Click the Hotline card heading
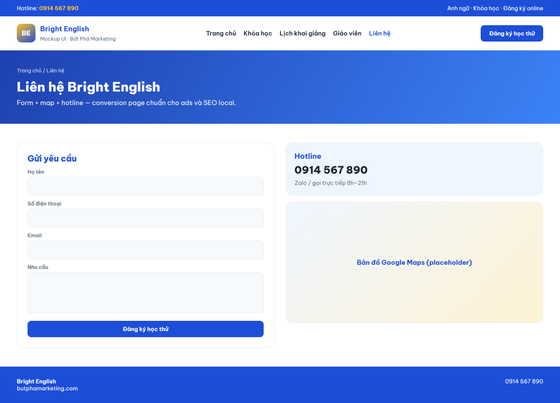Screen dimensions: 560x403 (x=308, y=156)
